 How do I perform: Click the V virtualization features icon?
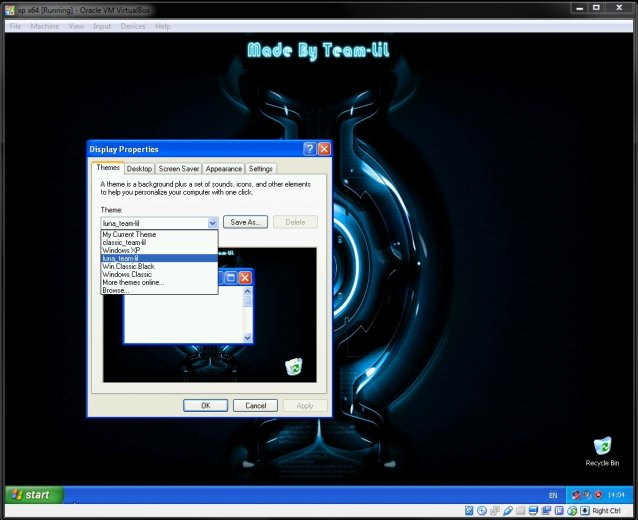(559, 510)
